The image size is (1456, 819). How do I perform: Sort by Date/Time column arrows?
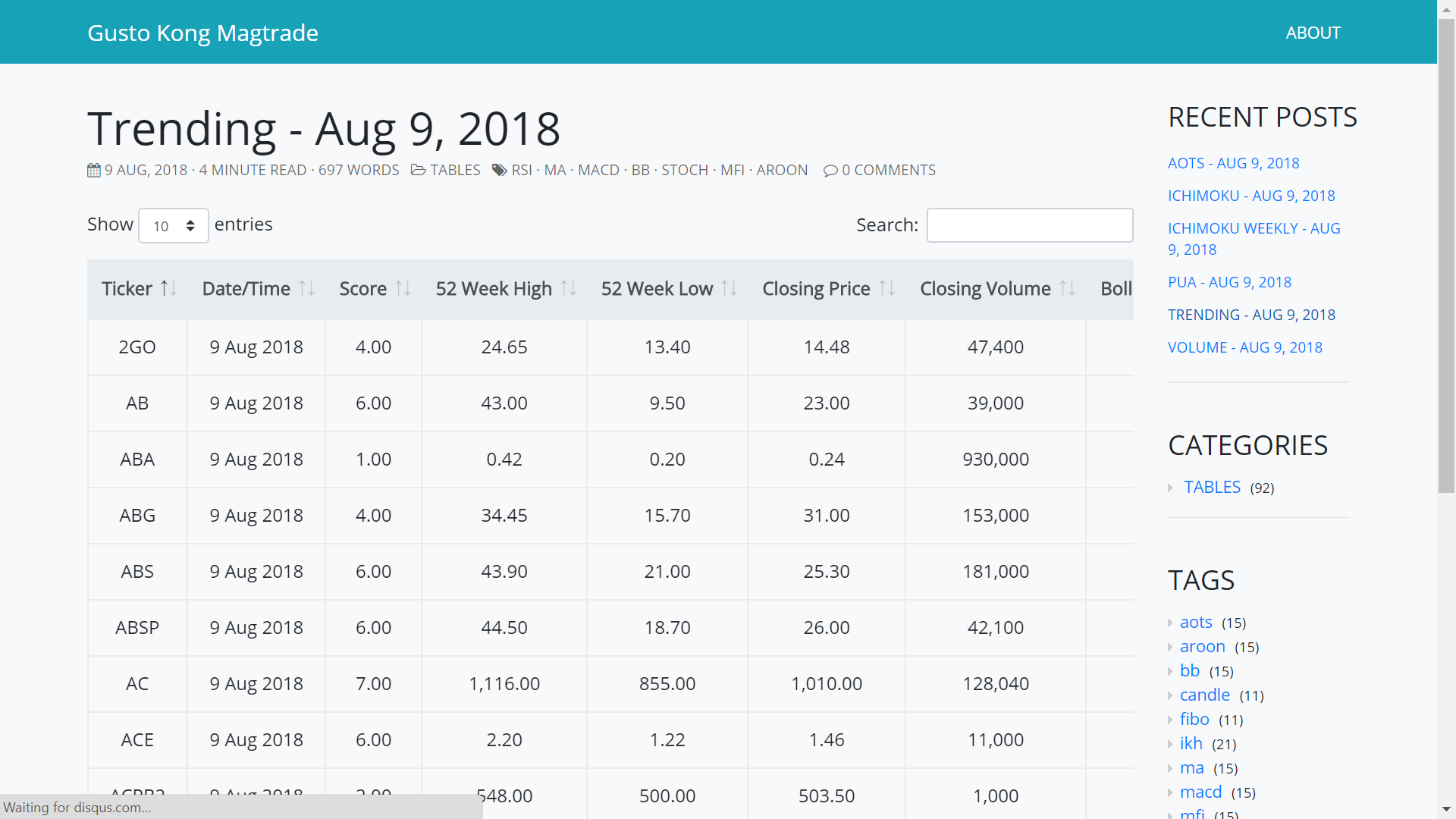pyautogui.click(x=306, y=289)
